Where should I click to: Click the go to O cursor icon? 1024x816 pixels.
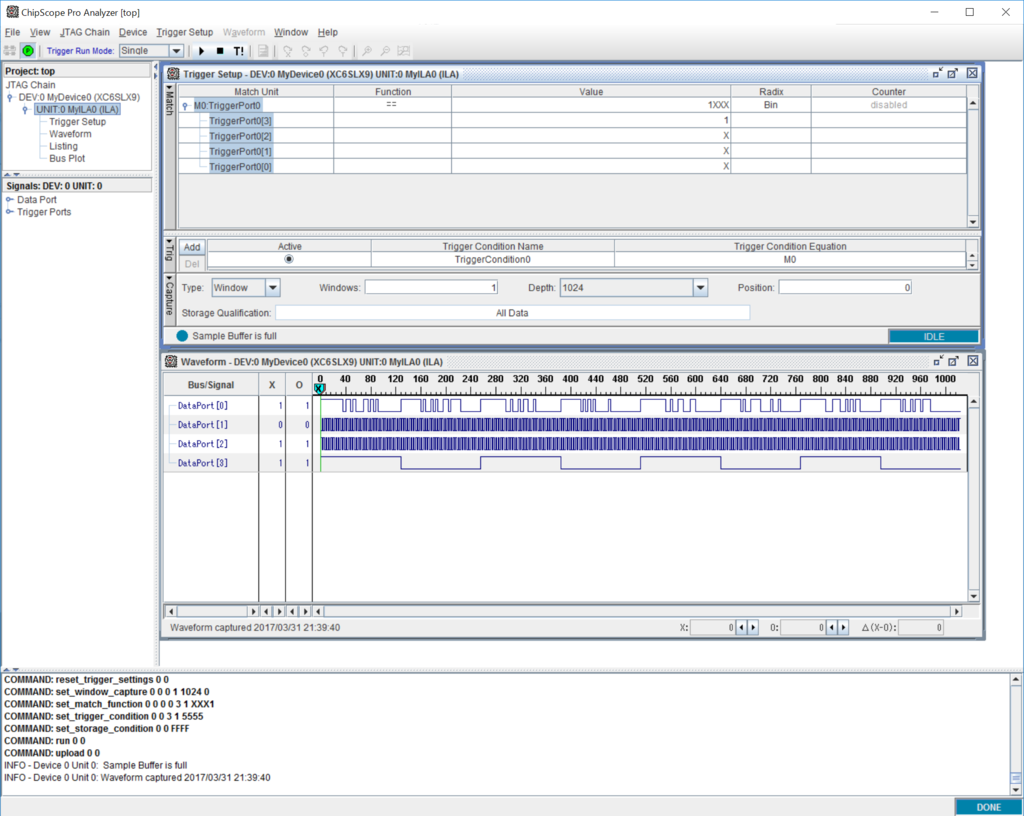point(306,50)
